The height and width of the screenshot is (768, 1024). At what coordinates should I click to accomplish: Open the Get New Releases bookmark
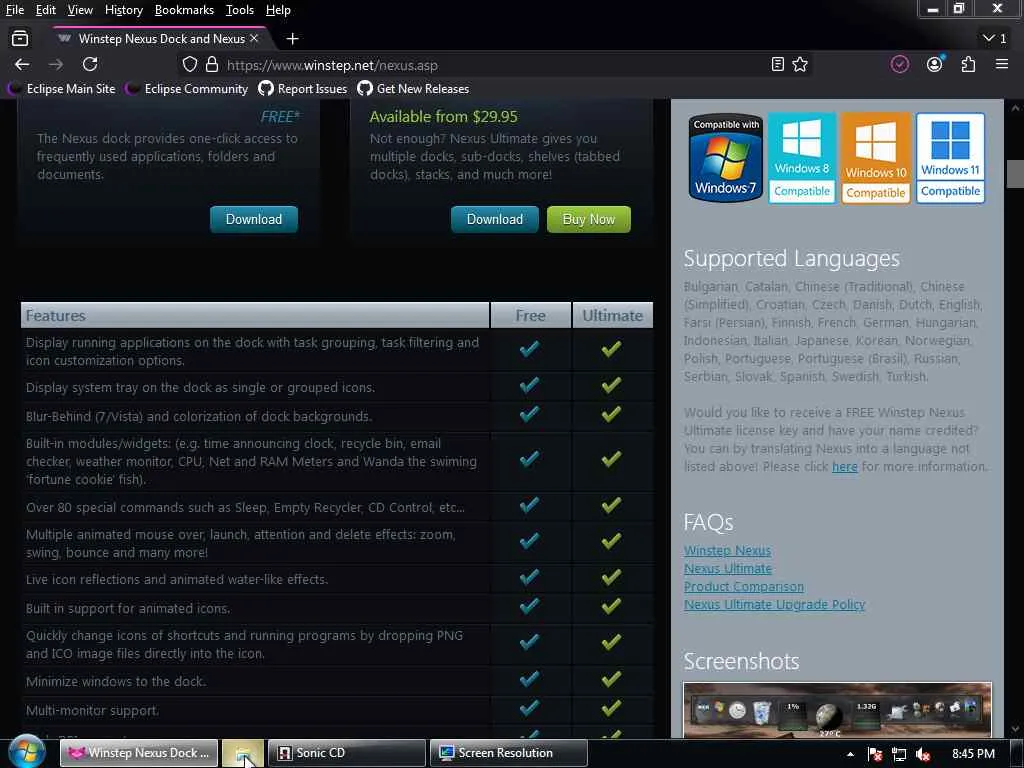413,89
